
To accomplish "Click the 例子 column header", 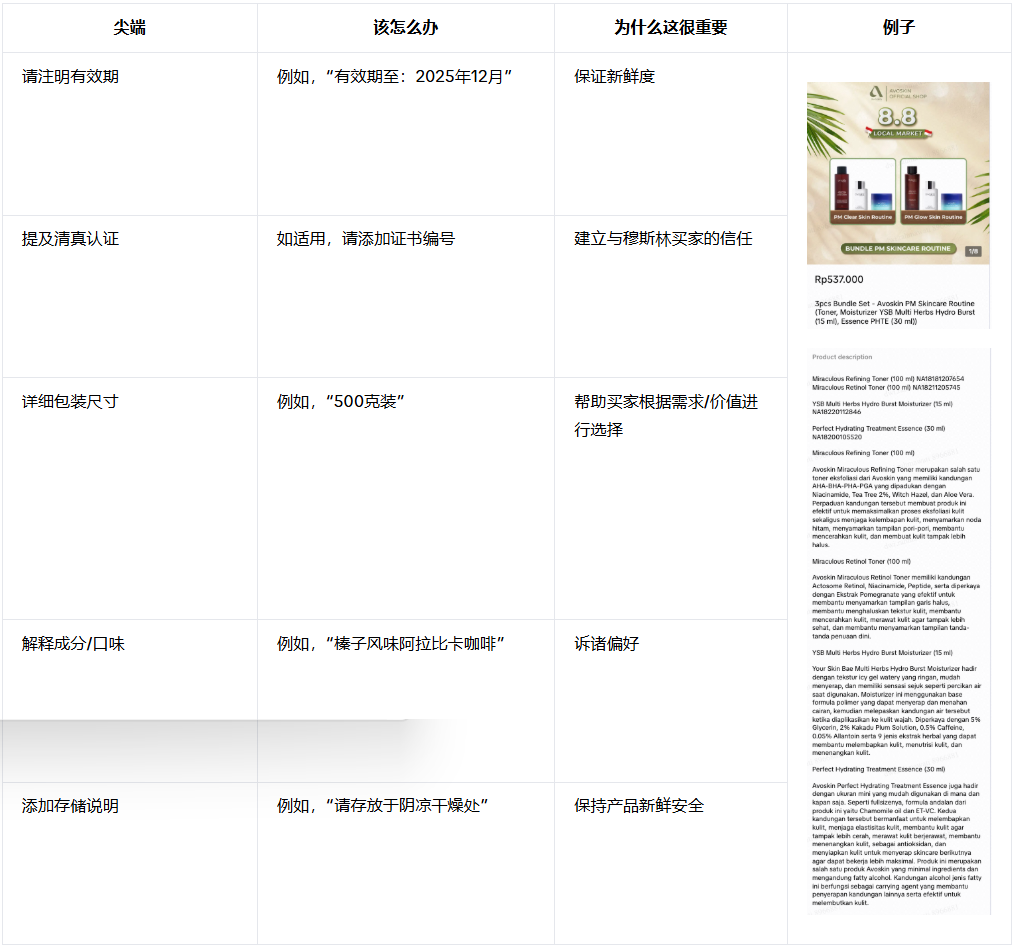I will click(x=898, y=28).
